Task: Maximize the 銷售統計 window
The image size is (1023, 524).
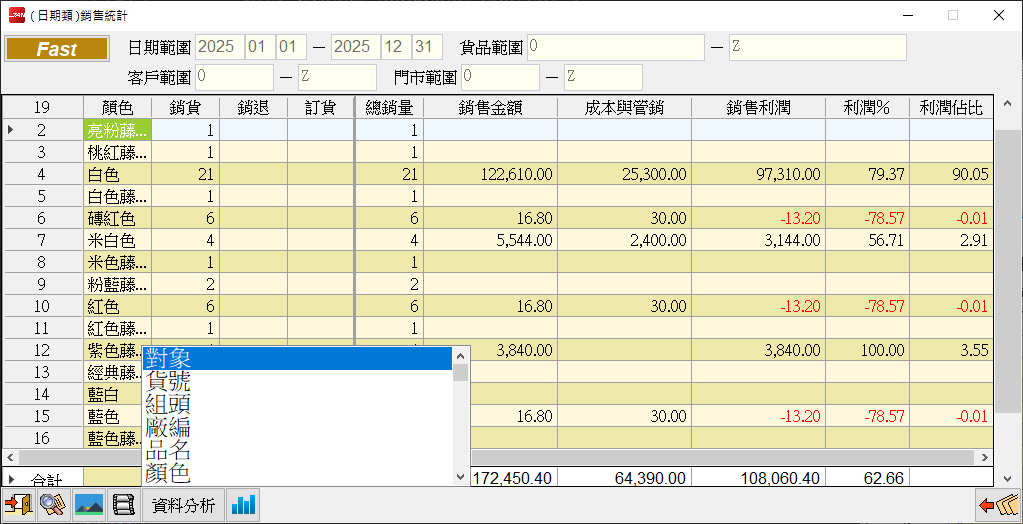Action: pyautogui.click(x=953, y=16)
